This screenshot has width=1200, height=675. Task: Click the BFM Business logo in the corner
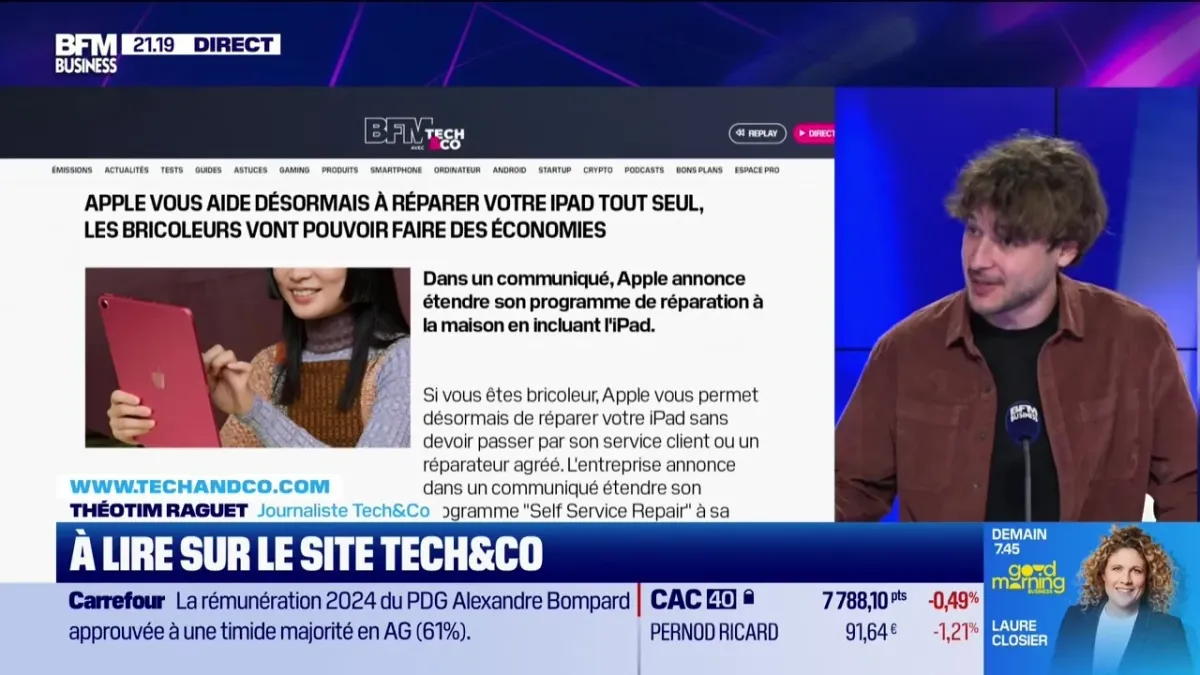coord(86,53)
